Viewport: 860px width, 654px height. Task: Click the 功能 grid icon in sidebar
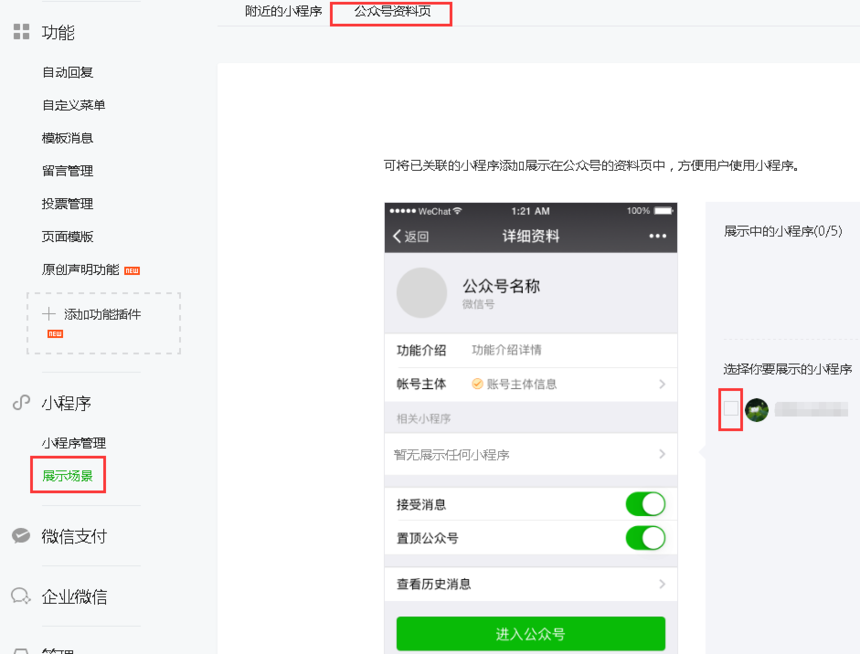click(21, 32)
